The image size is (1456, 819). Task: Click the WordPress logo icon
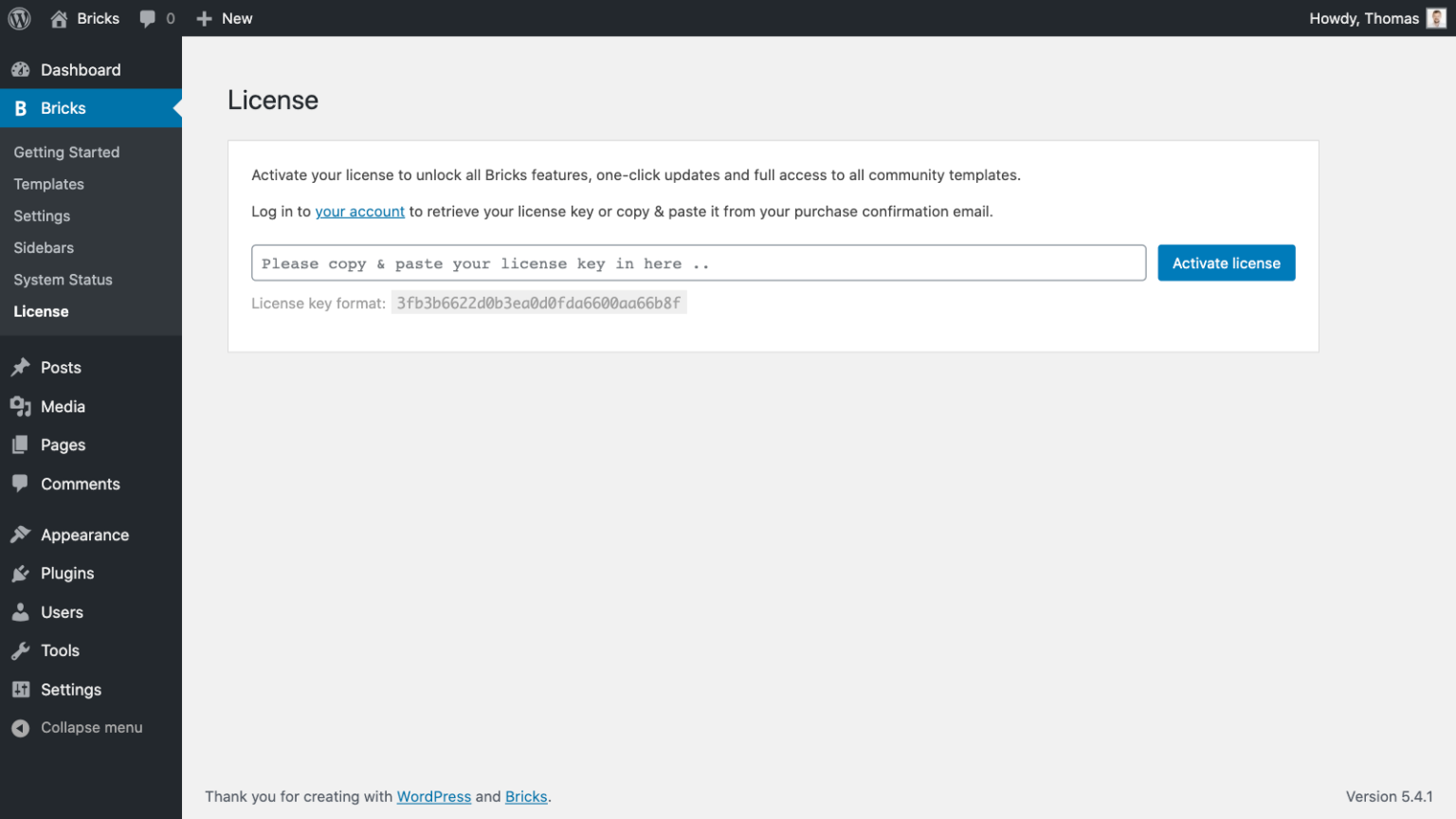pos(19,18)
